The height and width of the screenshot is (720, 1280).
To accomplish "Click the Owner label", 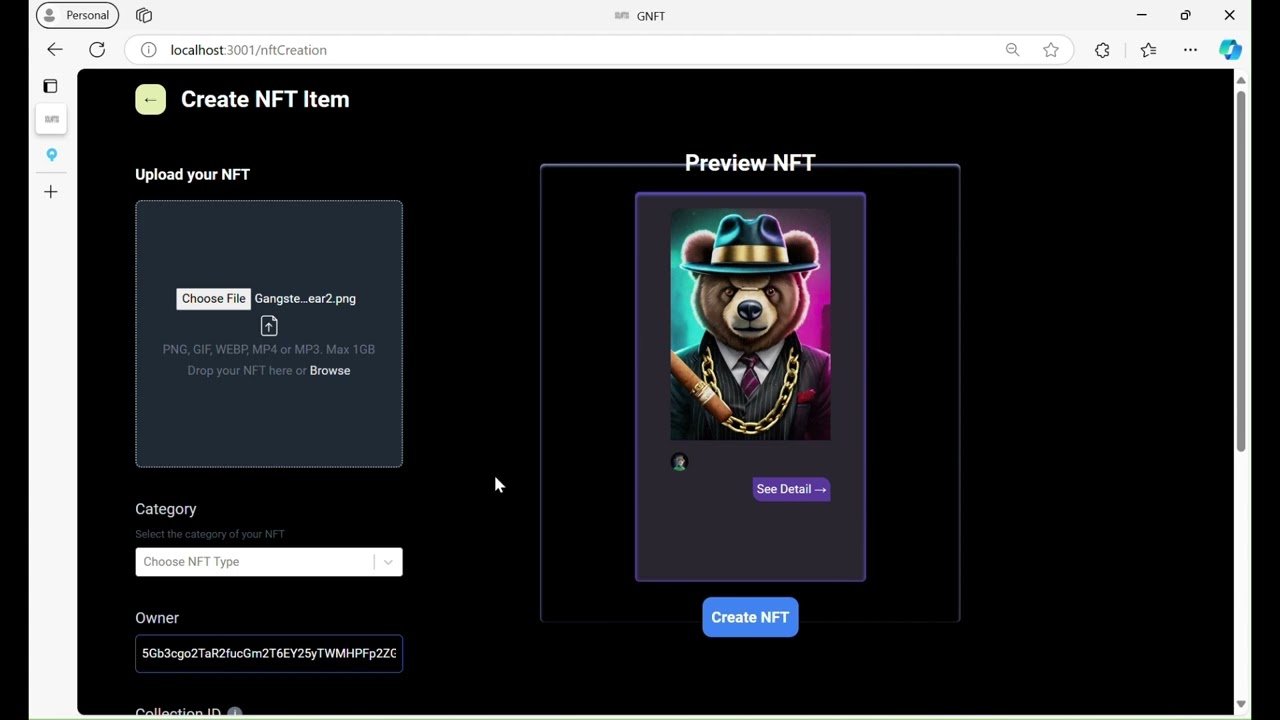I will click(157, 618).
